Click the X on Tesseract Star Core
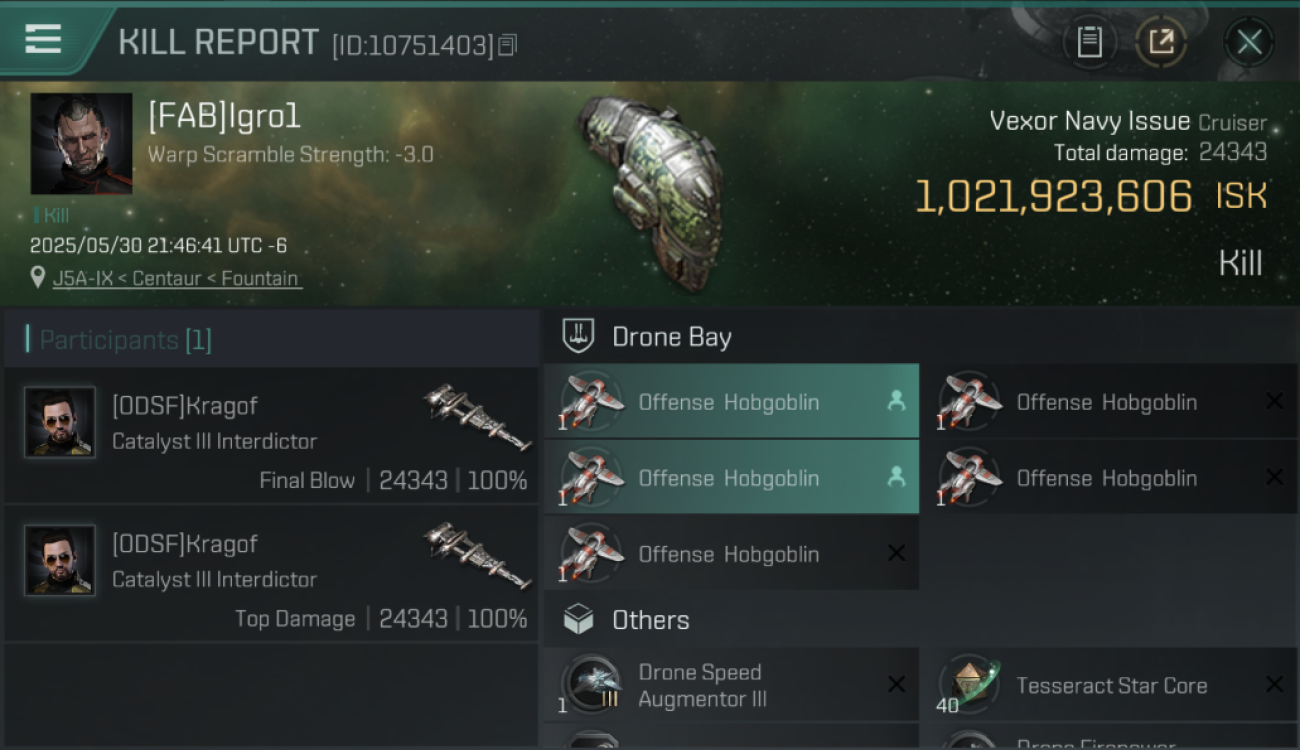The height and width of the screenshot is (750, 1300). click(x=1274, y=684)
